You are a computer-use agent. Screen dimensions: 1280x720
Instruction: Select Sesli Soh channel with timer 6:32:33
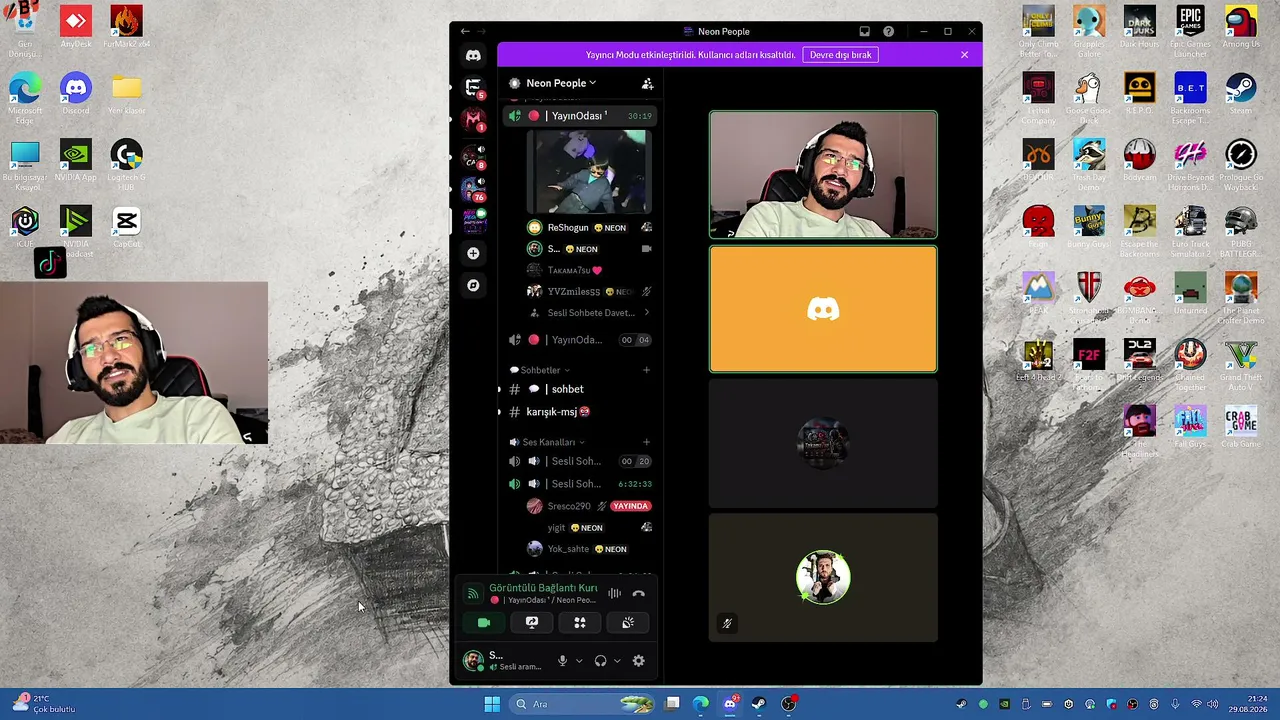(x=580, y=484)
